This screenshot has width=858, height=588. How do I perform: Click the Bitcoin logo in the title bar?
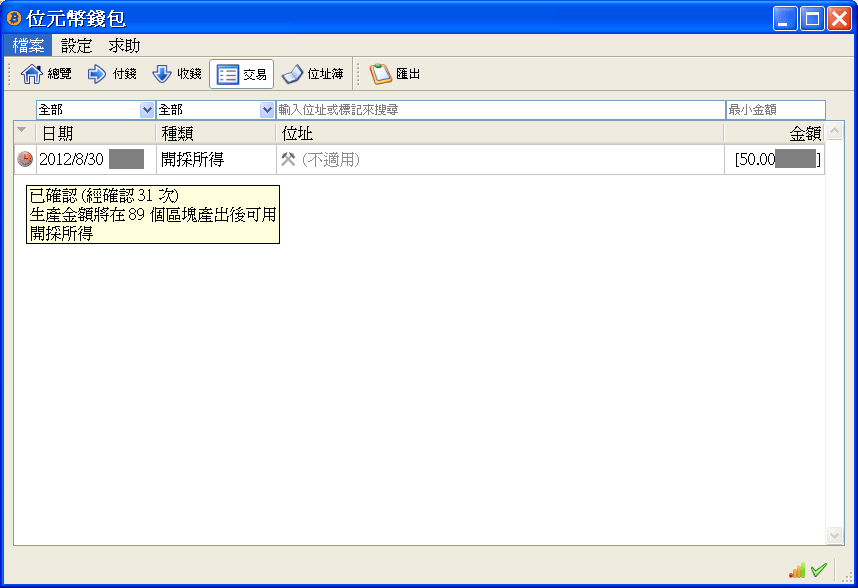coord(14,18)
